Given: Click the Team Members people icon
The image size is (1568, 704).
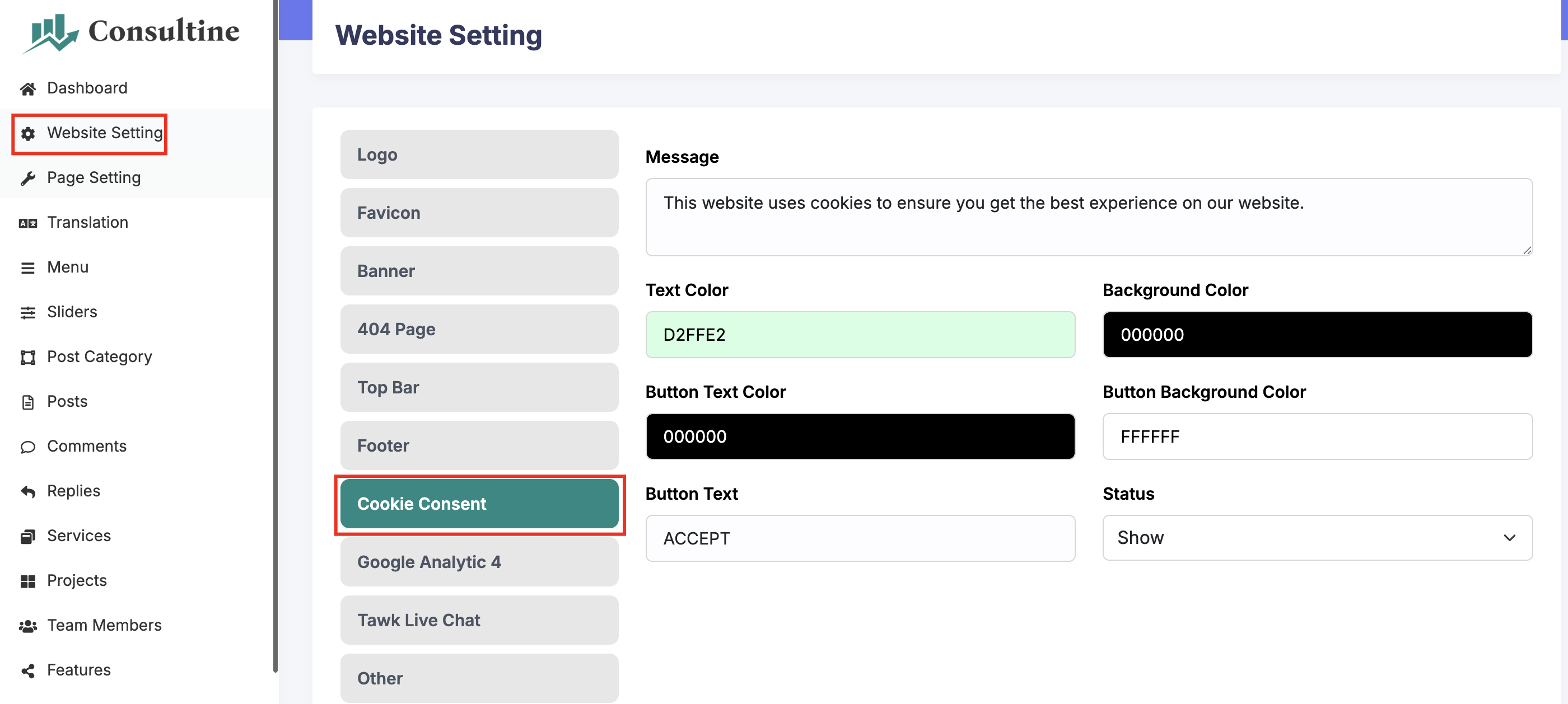Looking at the screenshot, I should pos(27,626).
